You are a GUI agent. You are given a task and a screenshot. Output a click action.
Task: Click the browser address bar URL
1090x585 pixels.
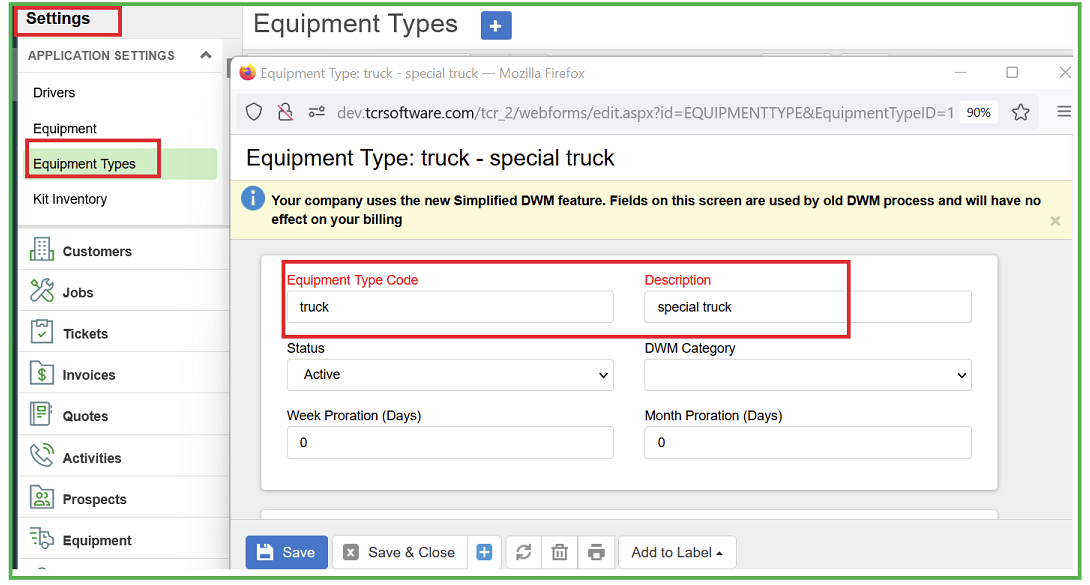coord(645,113)
